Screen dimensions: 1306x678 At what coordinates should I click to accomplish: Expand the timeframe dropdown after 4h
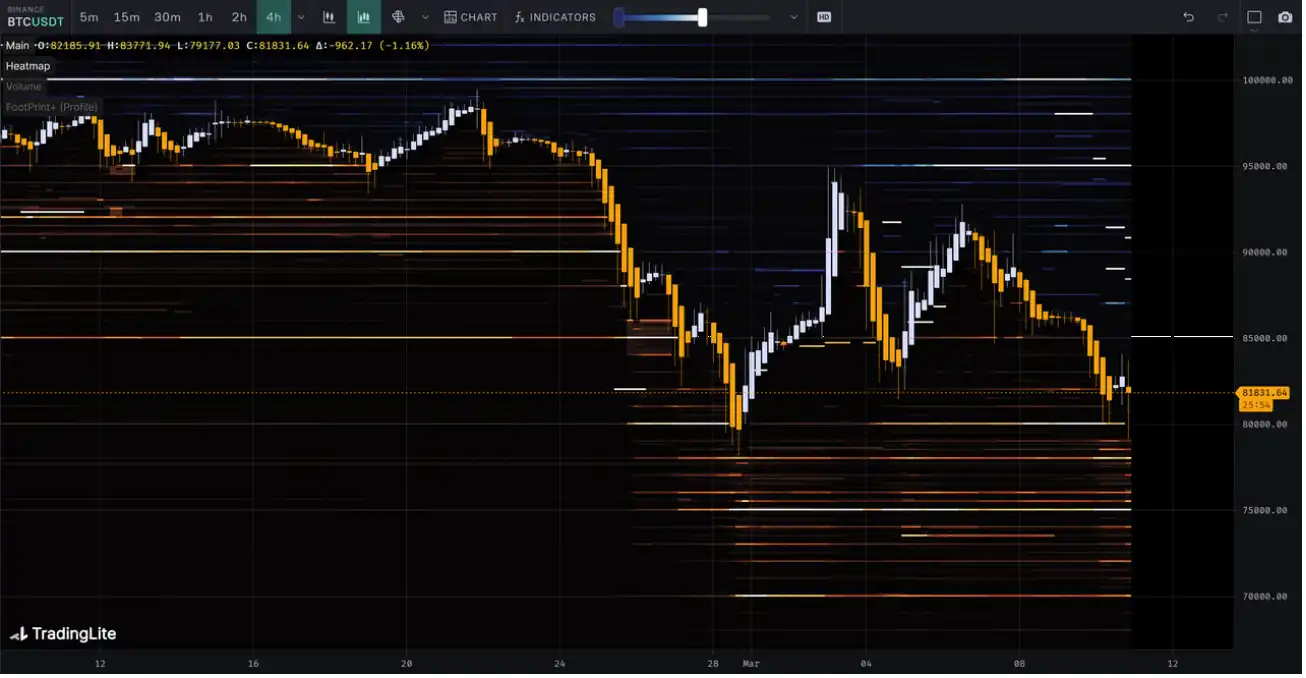click(x=301, y=17)
